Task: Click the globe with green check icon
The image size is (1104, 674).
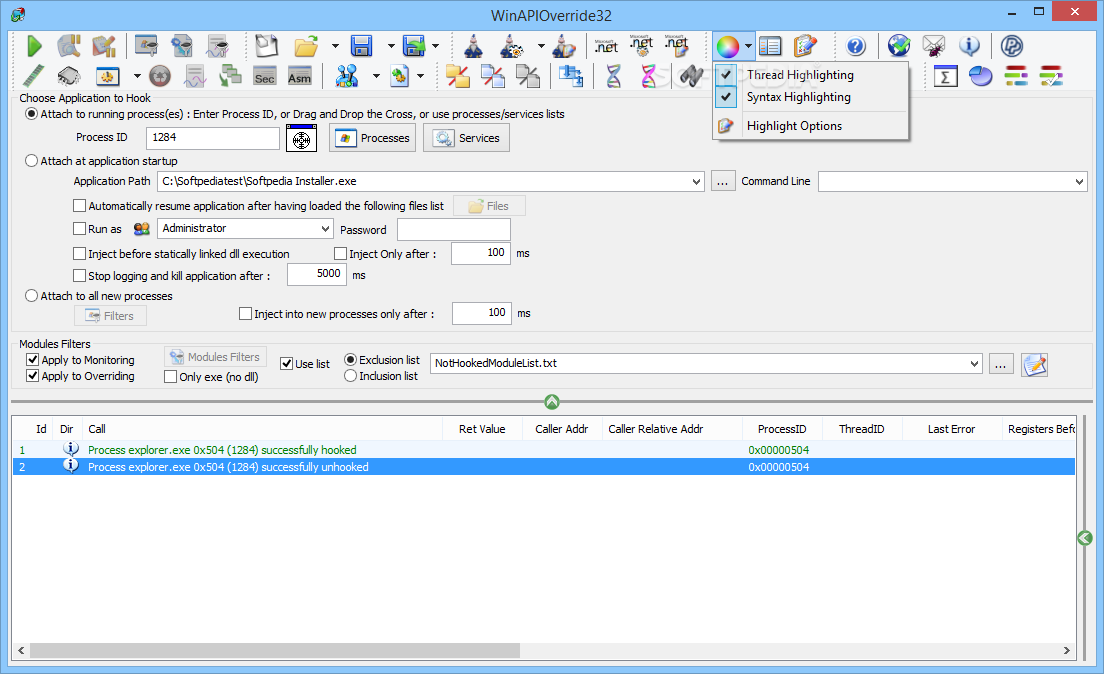Action: [899, 46]
